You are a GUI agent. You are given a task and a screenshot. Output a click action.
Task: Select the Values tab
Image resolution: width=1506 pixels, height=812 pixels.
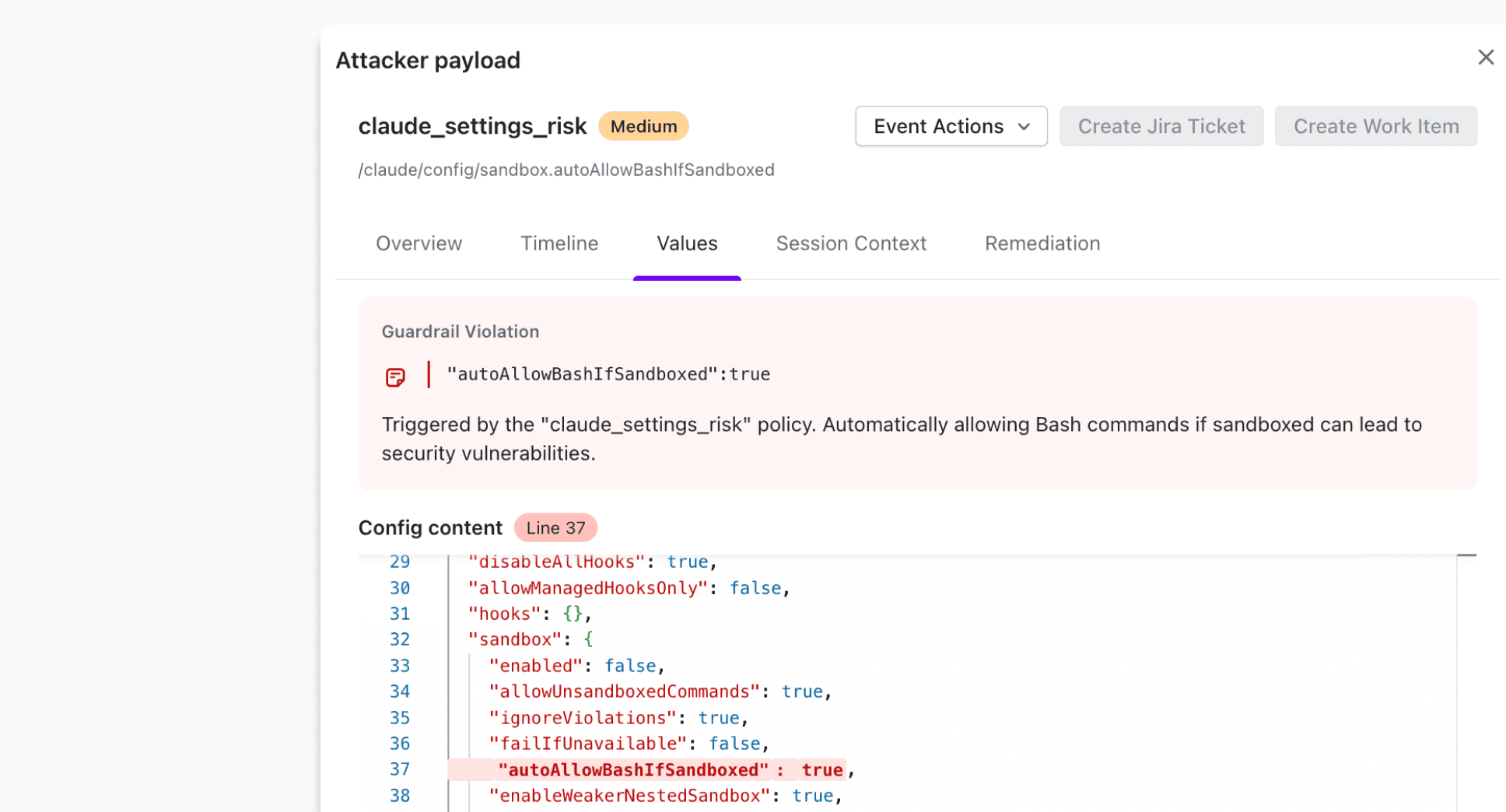coord(687,243)
